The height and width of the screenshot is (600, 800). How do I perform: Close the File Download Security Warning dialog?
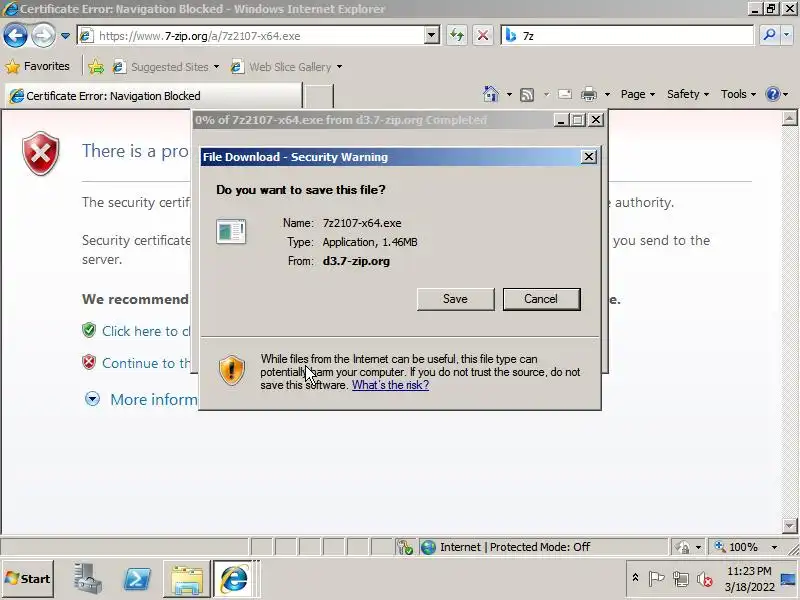589,157
